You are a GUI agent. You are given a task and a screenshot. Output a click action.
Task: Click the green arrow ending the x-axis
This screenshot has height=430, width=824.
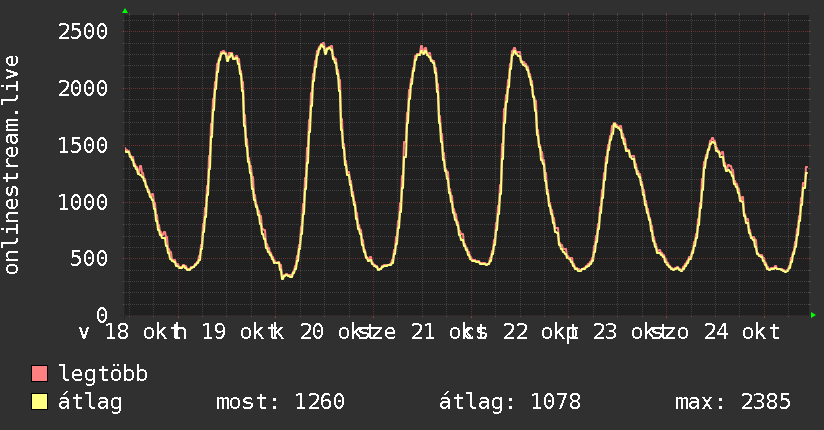click(813, 315)
